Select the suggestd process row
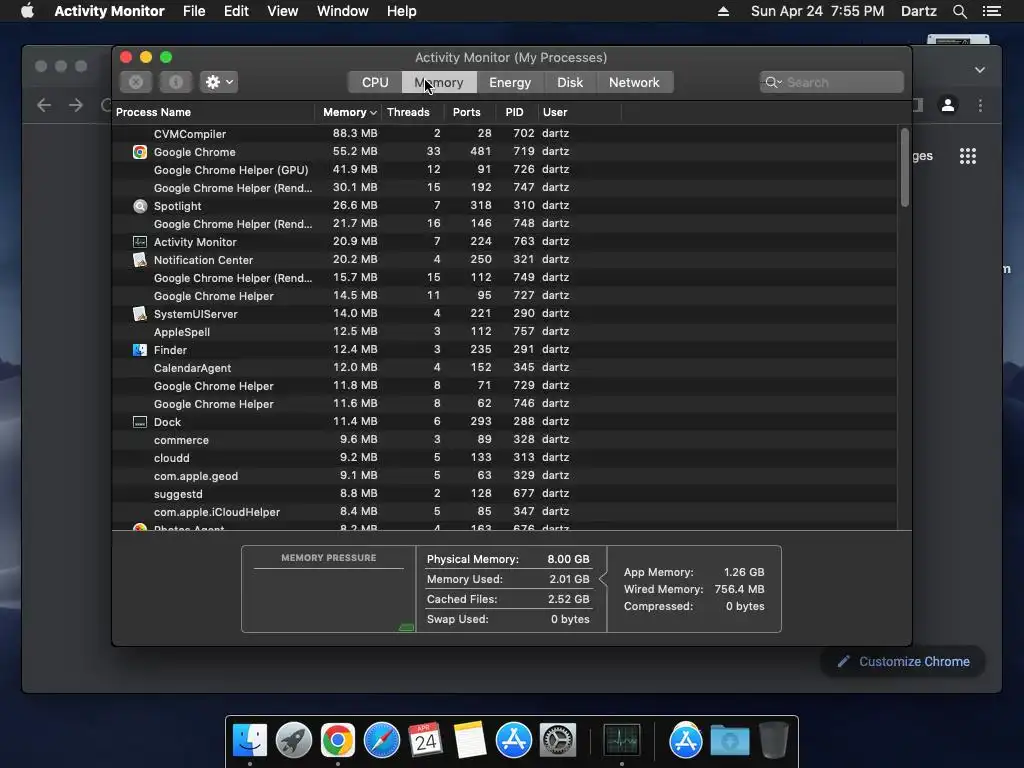The image size is (1024, 768). [x=504, y=494]
